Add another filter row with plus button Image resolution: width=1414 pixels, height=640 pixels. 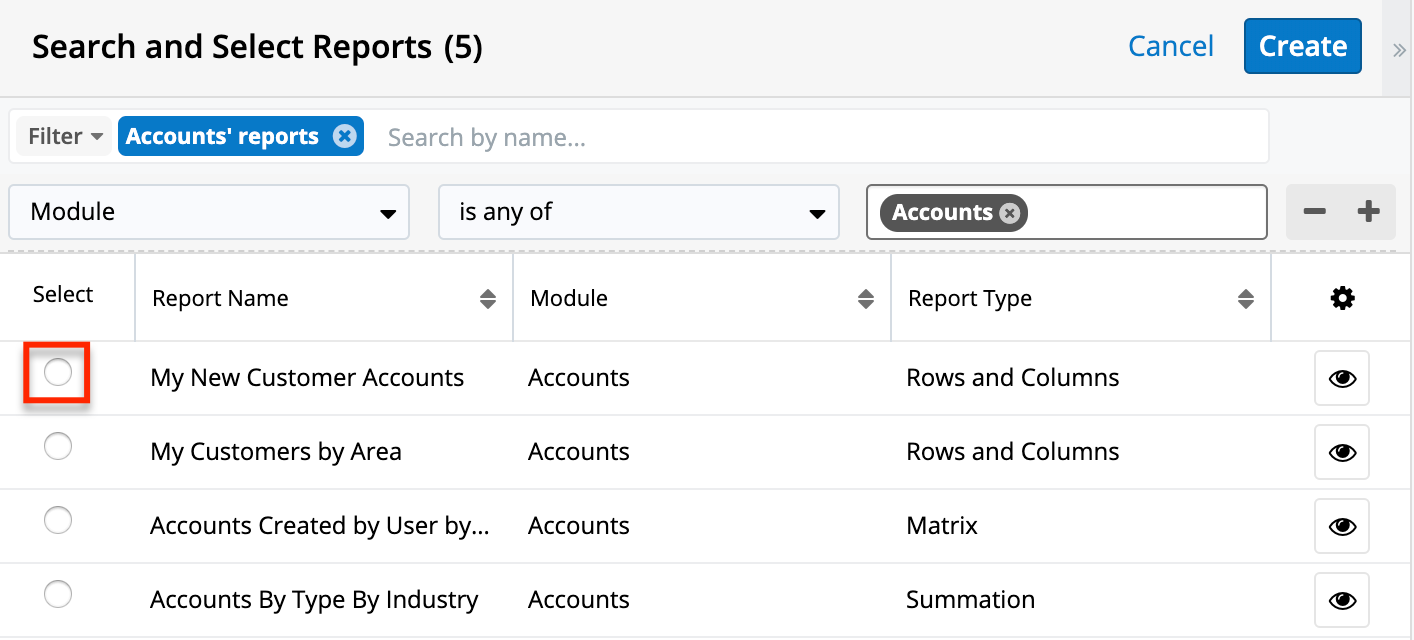coord(1368,212)
